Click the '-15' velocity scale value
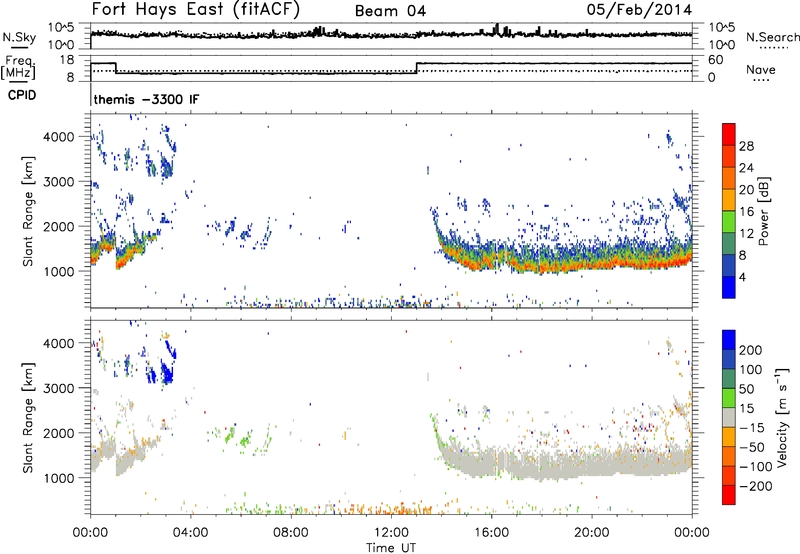800x554 pixels. point(752,427)
